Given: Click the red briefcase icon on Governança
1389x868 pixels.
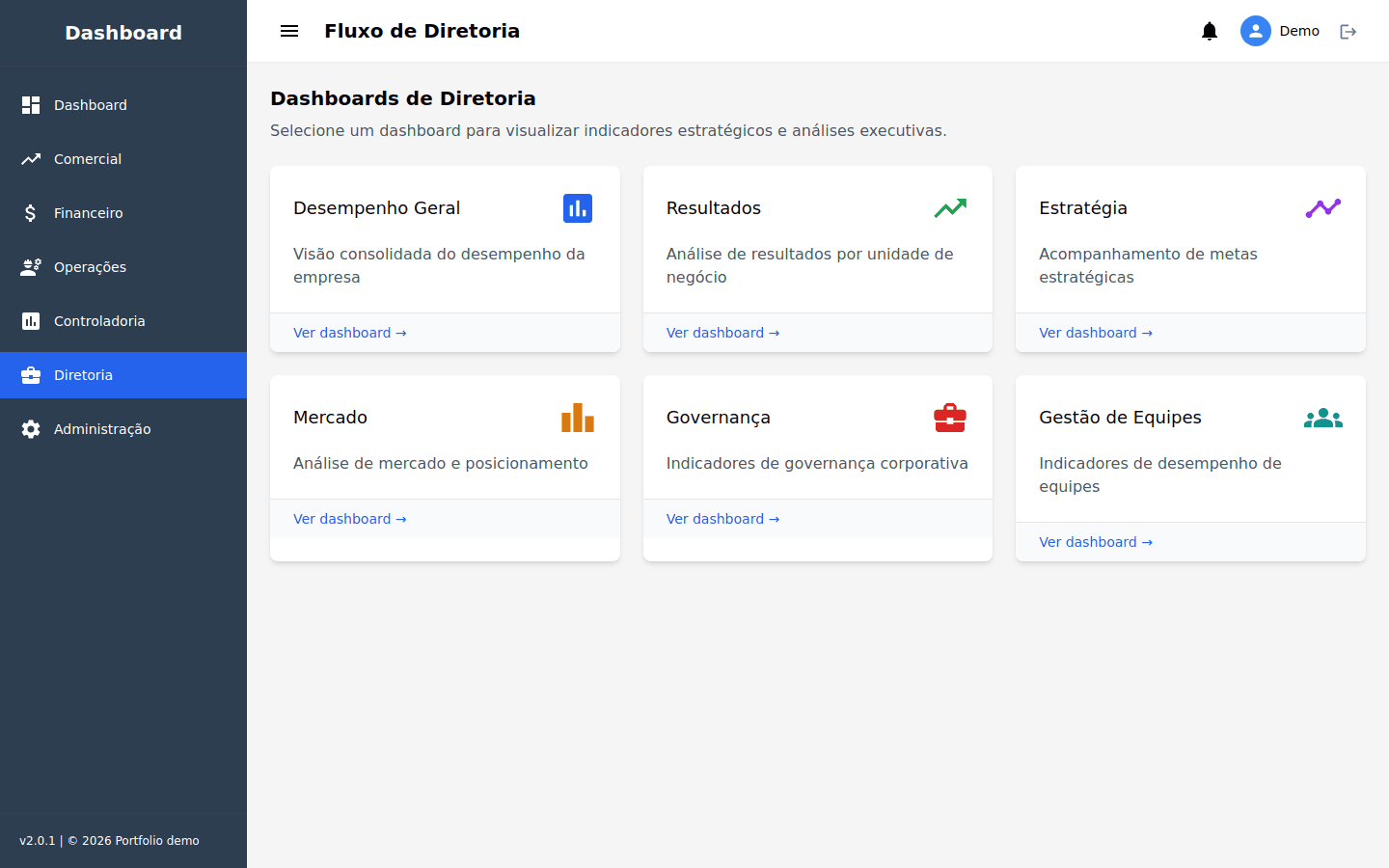Looking at the screenshot, I should point(950,418).
